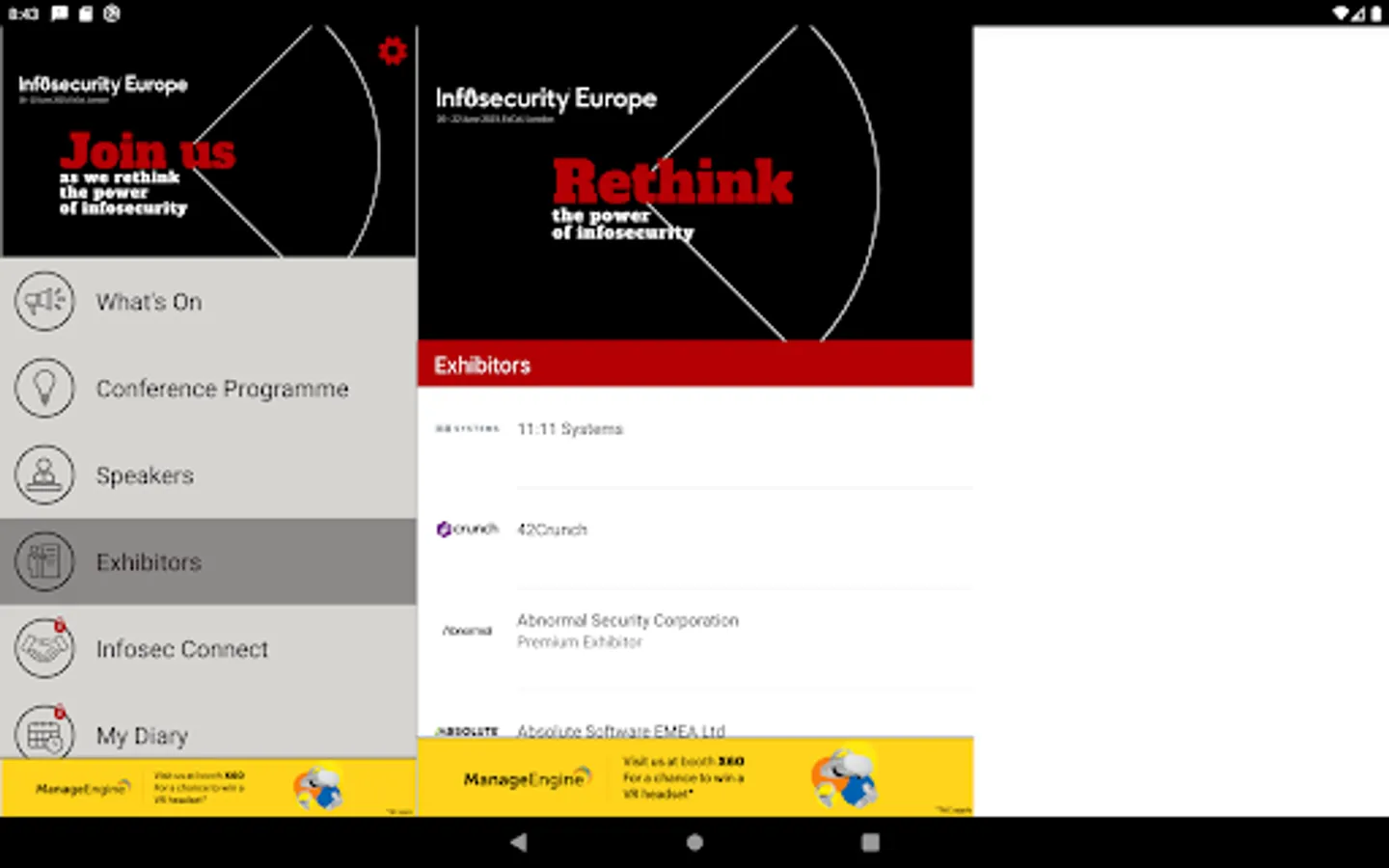Open the Conference Programme menu item
The height and width of the screenshot is (868, 1389).
pos(208,388)
